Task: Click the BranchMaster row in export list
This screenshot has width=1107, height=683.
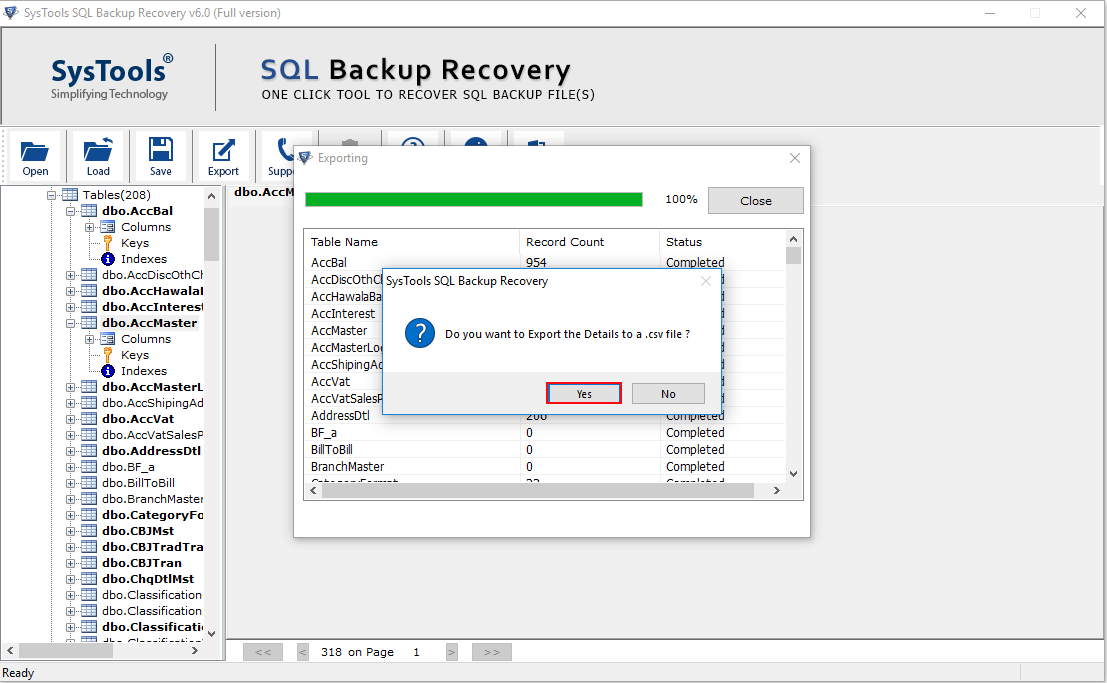Action: click(x=545, y=467)
